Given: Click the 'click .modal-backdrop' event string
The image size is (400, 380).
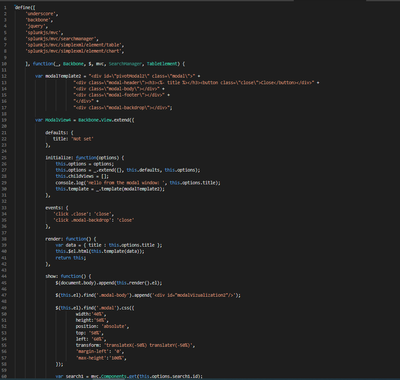Looking at the screenshot, I should coord(84,220).
